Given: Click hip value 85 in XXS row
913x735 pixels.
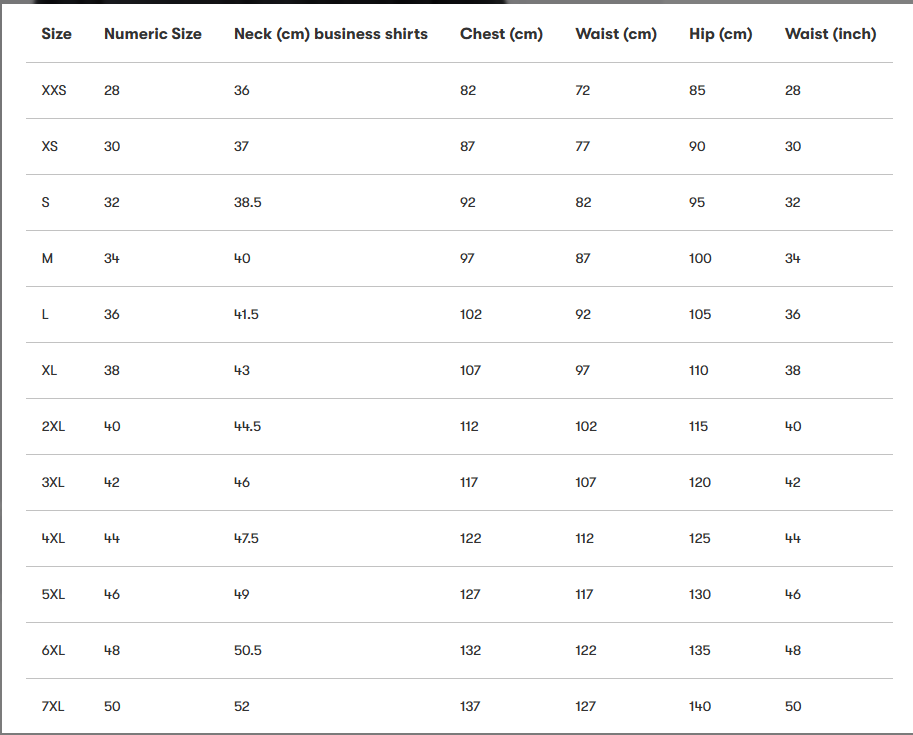Looking at the screenshot, I should 697,90.
